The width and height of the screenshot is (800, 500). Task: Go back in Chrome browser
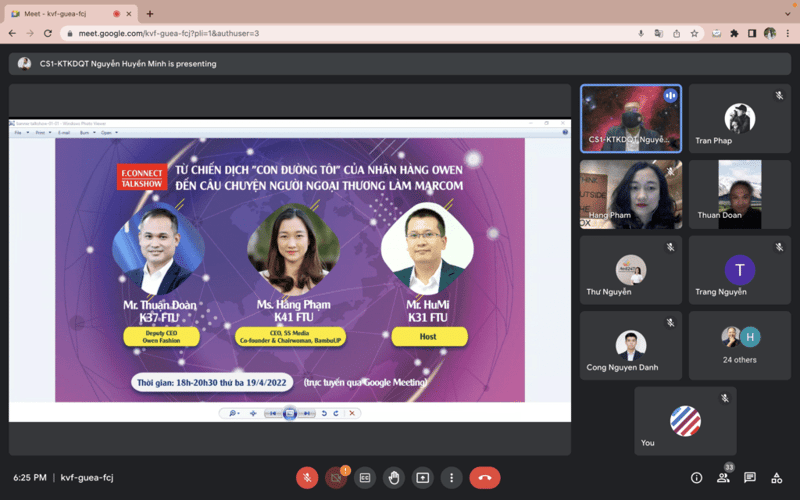[x=12, y=33]
